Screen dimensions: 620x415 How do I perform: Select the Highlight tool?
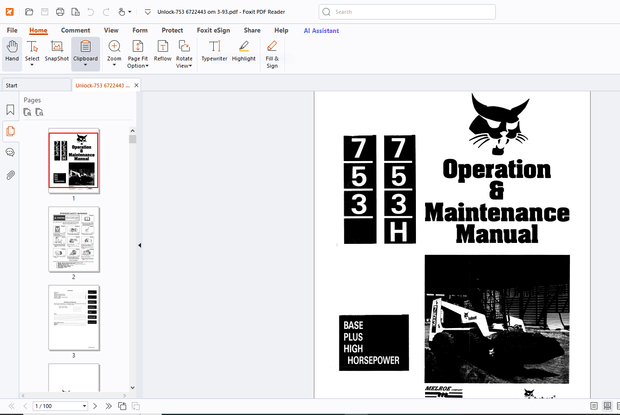[244, 51]
